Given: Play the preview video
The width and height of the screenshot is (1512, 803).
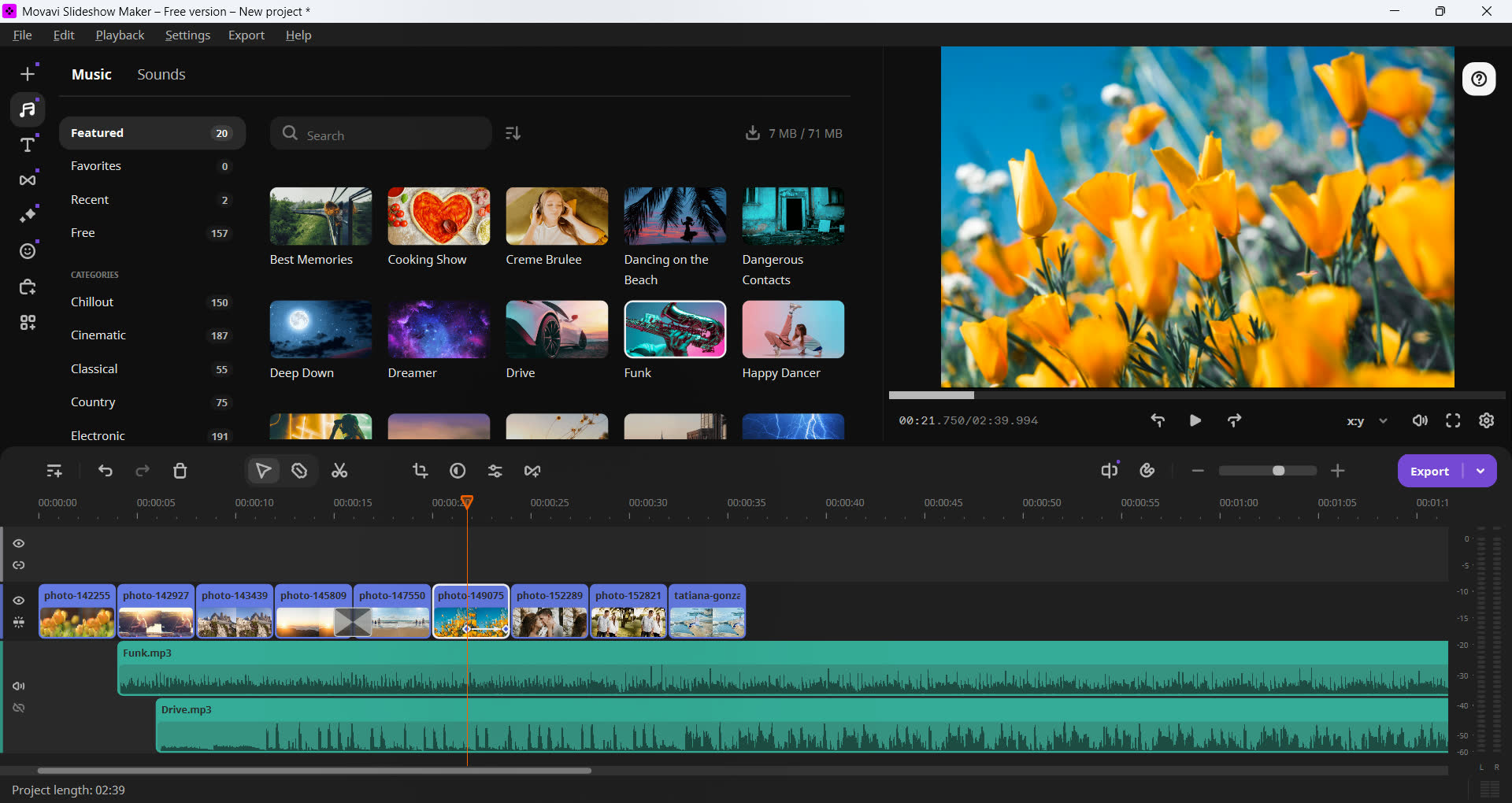Looking at the screenshot, I should click(1195, 420).
